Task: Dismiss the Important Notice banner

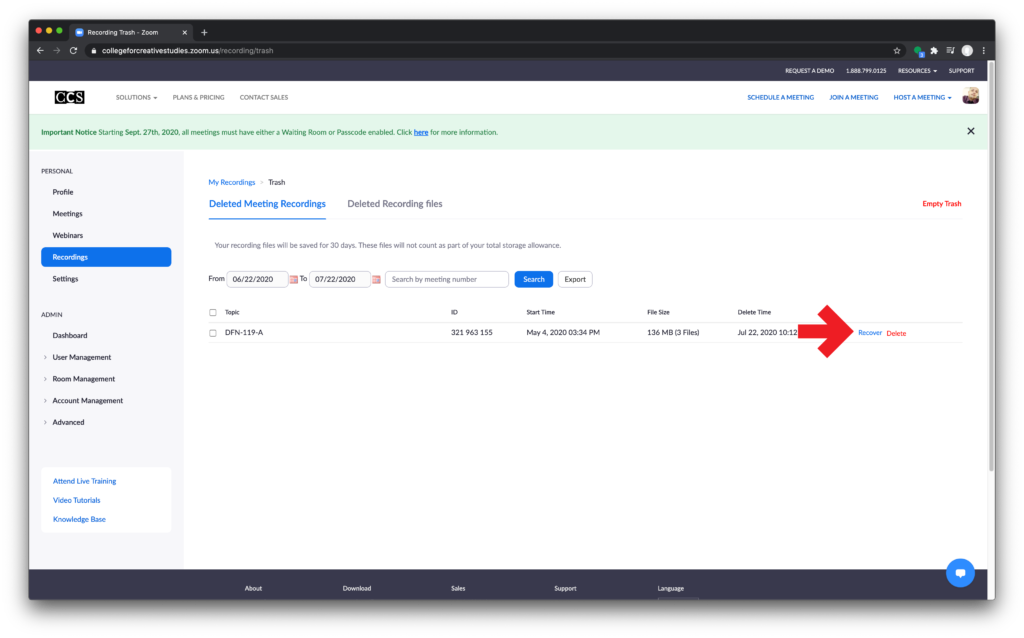Action: (x=970, y=131)
